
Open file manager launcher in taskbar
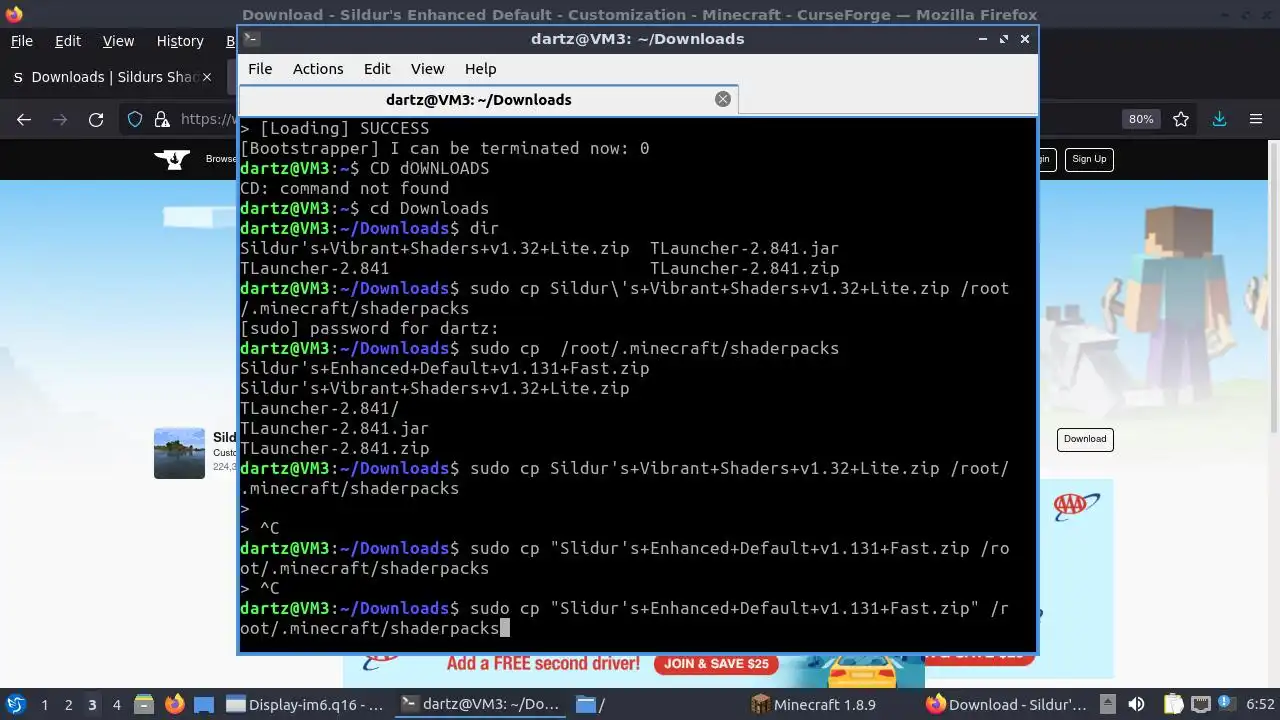(x=143, y=704)
